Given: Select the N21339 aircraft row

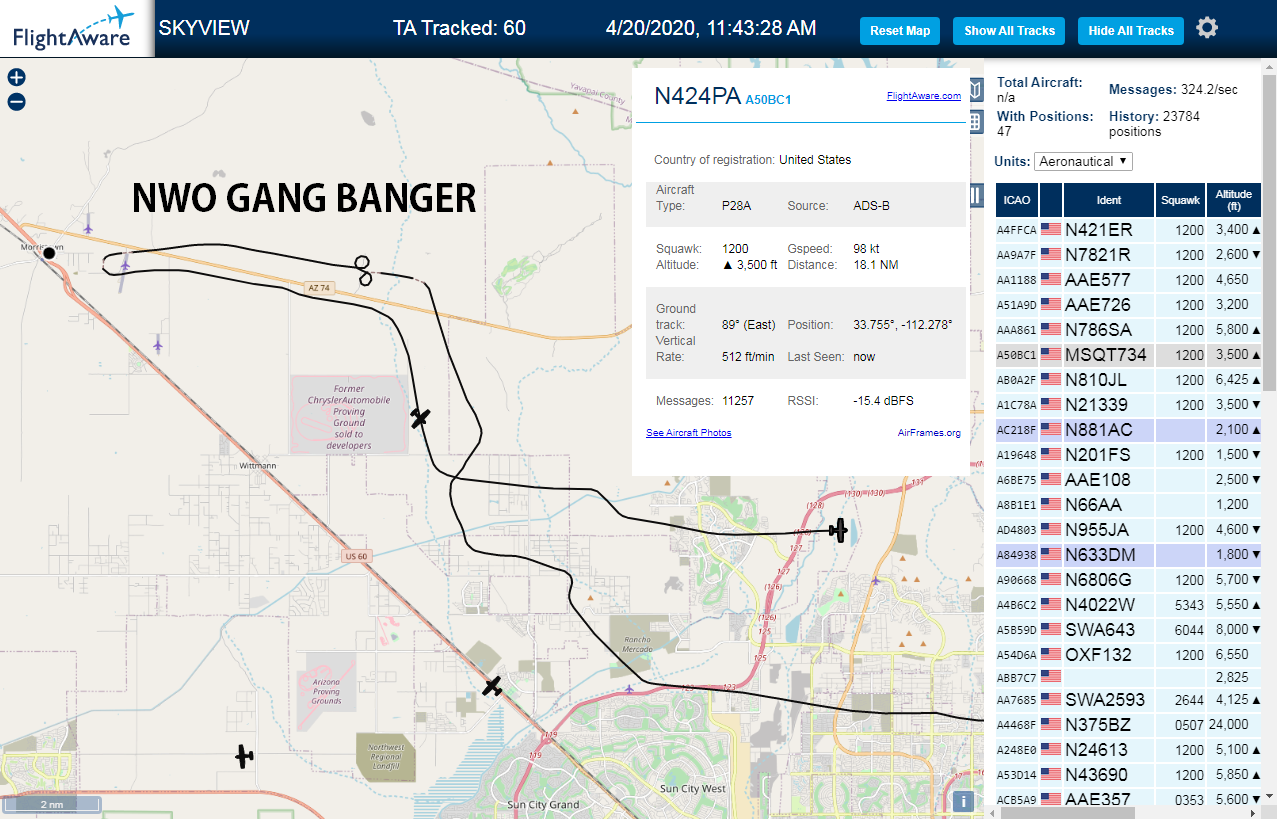Looking at the screenshot, I should tap(1128, 404).
